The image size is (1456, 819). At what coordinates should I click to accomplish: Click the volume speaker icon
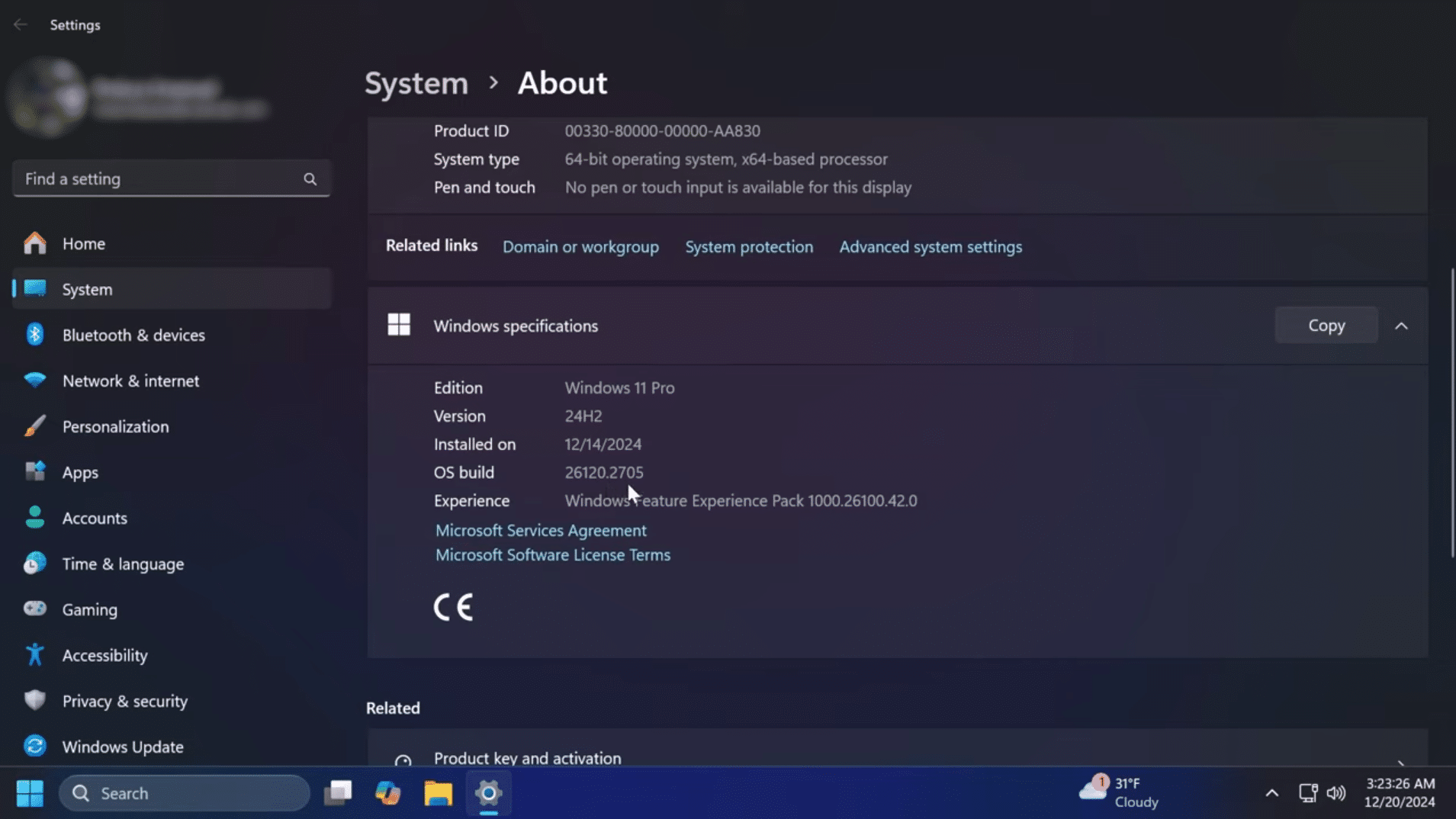pyautogui.click(x=1336, y=793)
